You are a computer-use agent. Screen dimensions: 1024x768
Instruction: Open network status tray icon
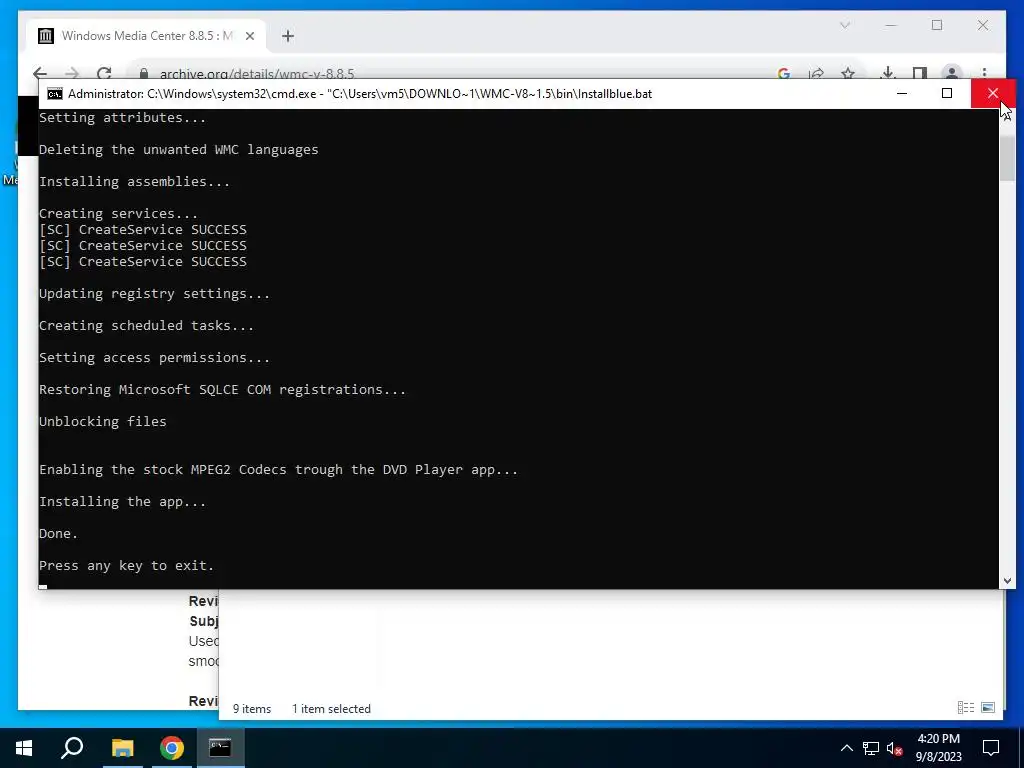click(x=871, y=748)
